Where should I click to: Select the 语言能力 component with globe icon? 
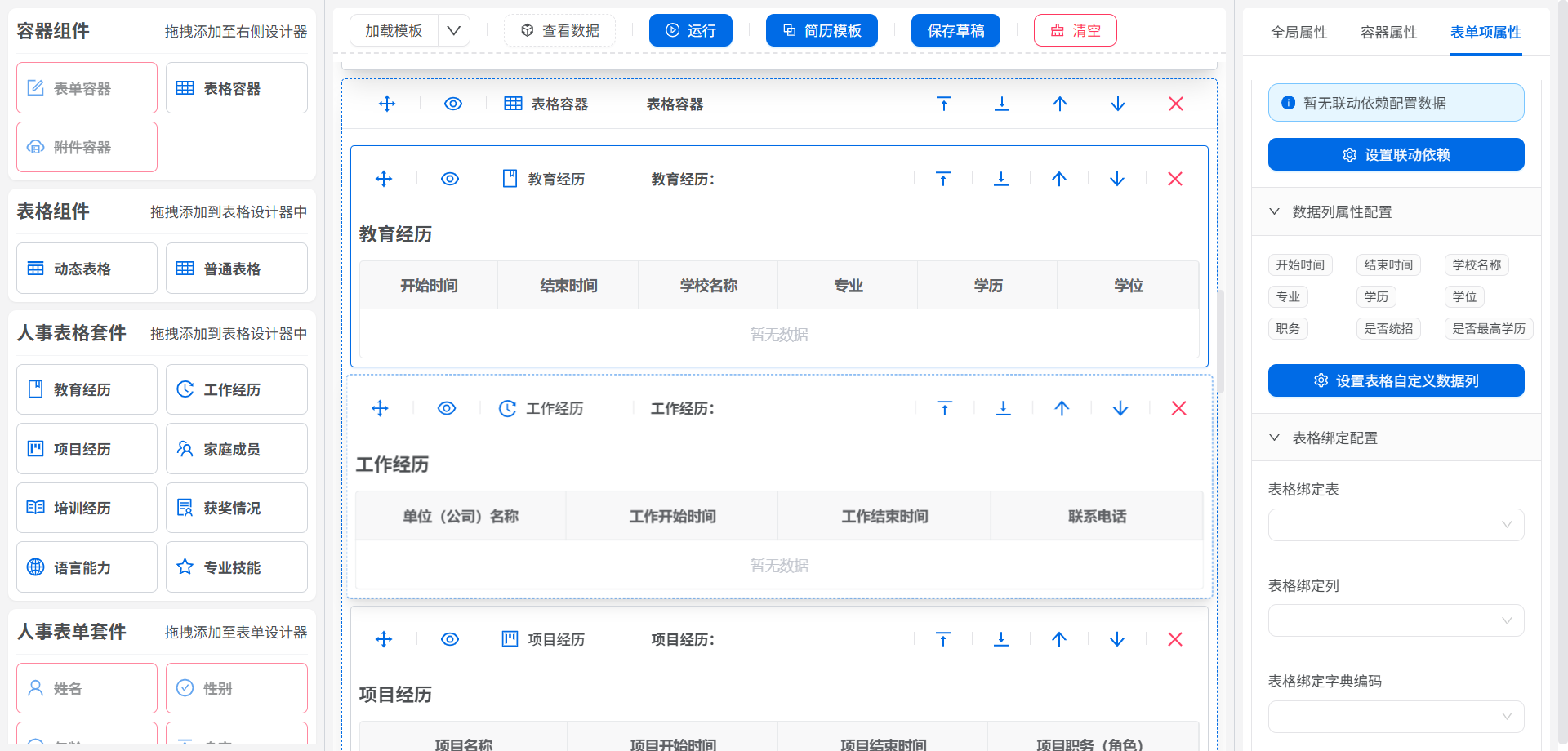87,567
